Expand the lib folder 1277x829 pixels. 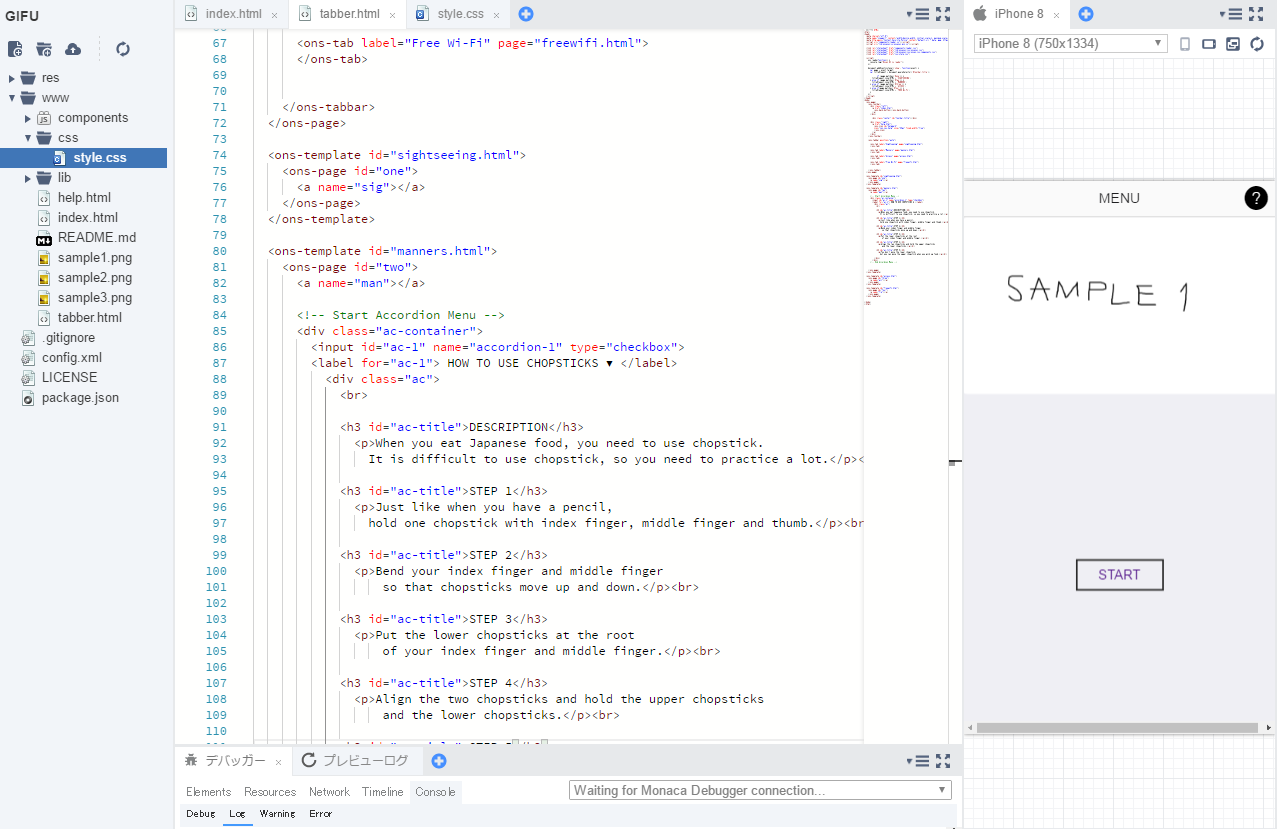(29, 178)
